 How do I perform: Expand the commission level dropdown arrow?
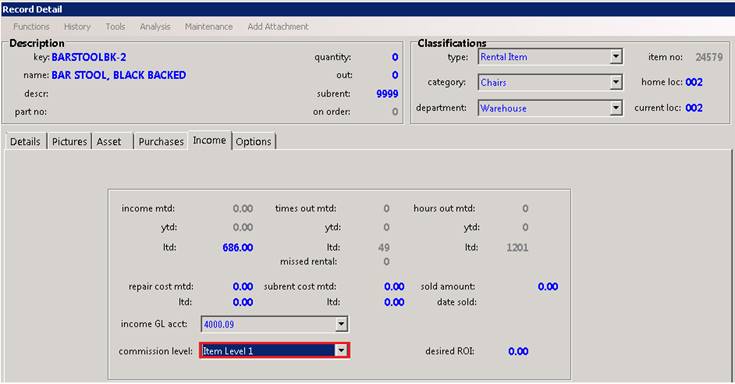click(341, 351)
